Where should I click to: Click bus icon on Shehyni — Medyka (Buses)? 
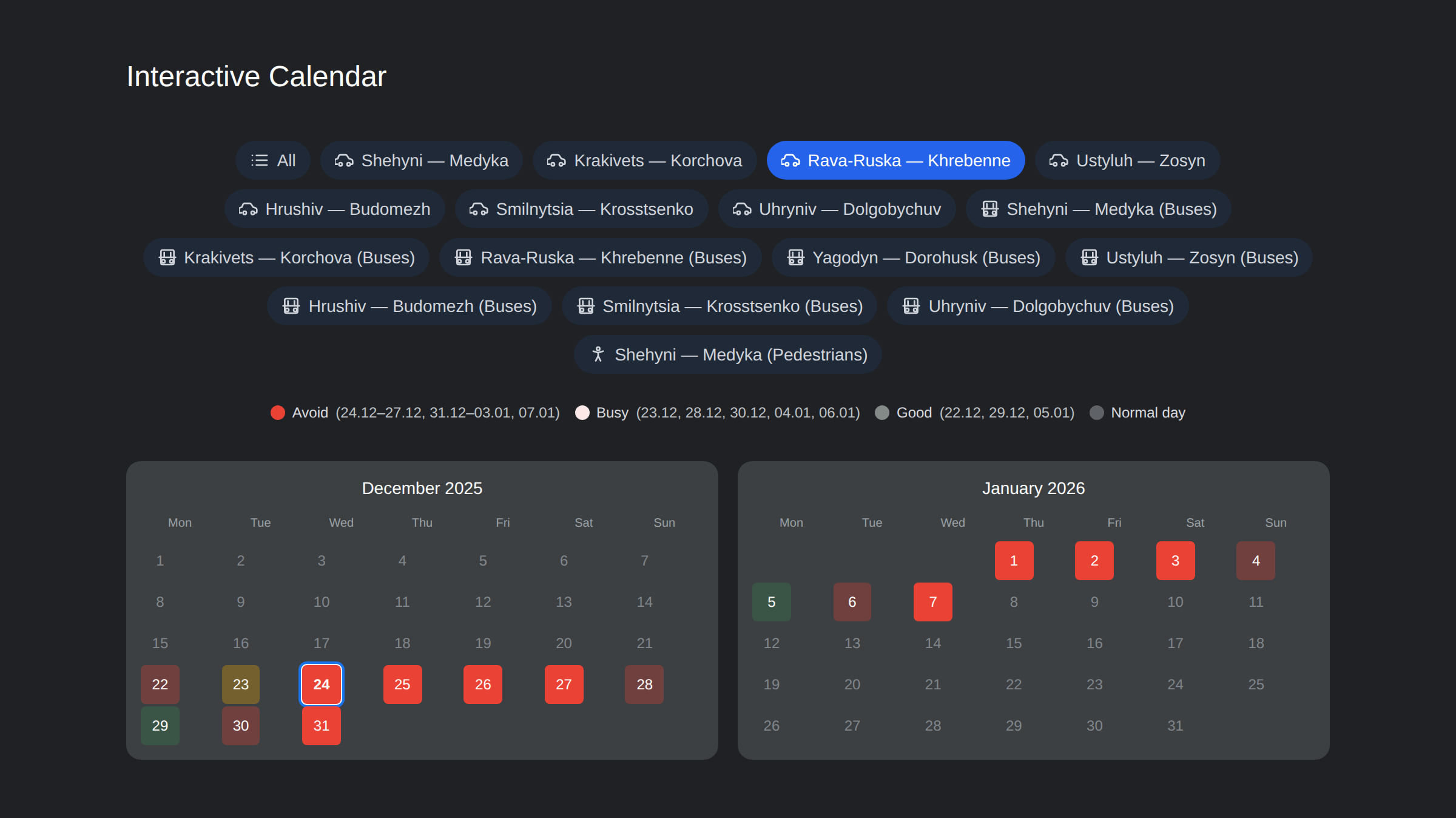click(990, 209)
